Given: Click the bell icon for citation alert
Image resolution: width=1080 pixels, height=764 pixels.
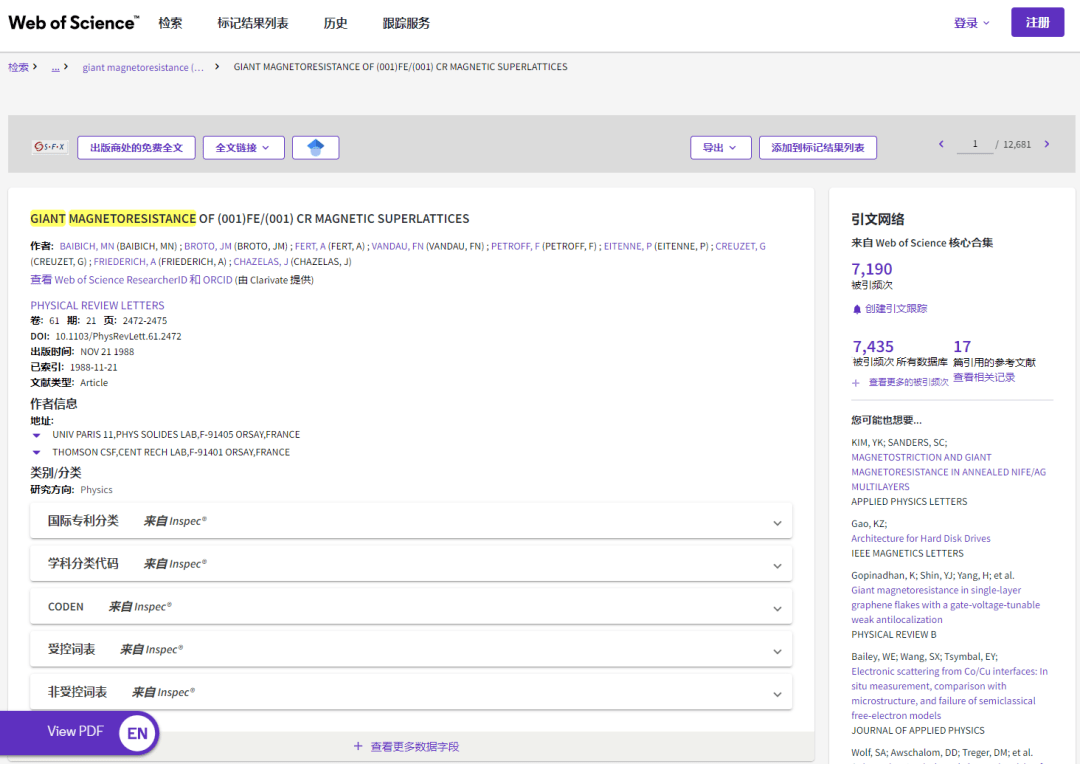Looking at the screenshot, I should (x=856, y=309).
